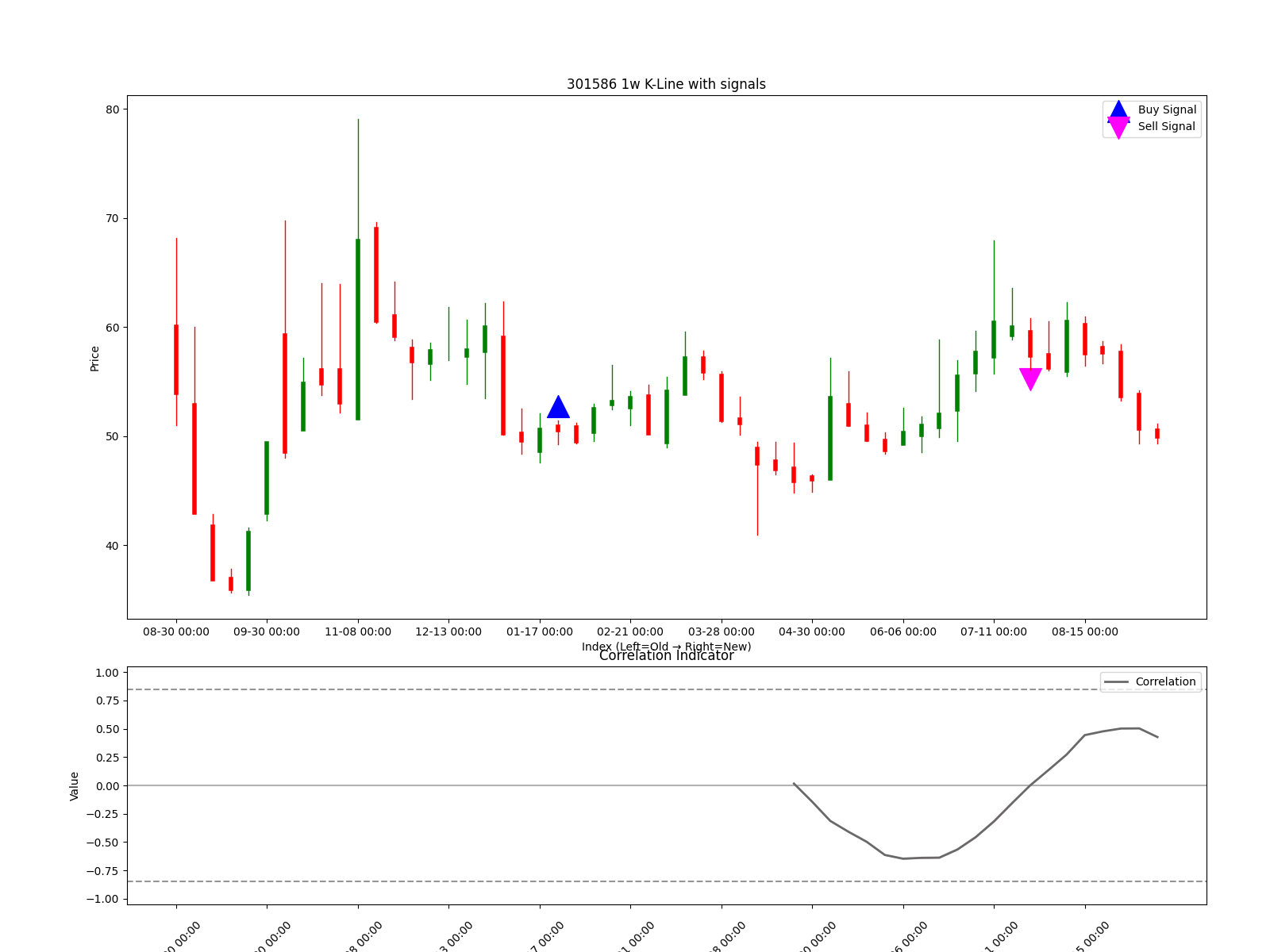
Task: Click the '09-30 00:00' date tick label
Action: point(267,632)
